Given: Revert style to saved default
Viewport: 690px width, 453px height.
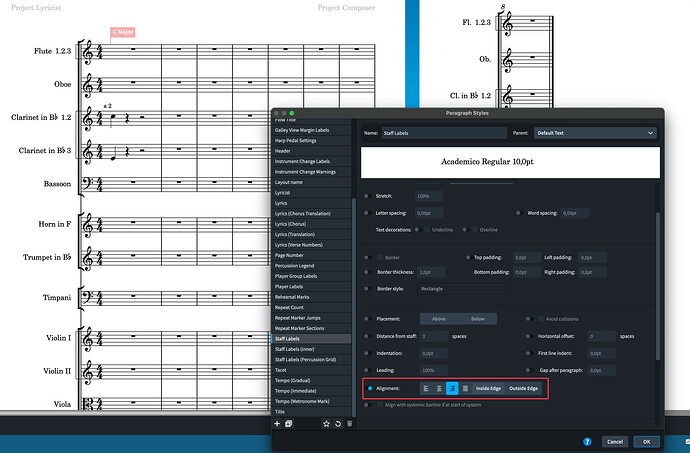Looking at the screenshot, I should coord(338,424).
